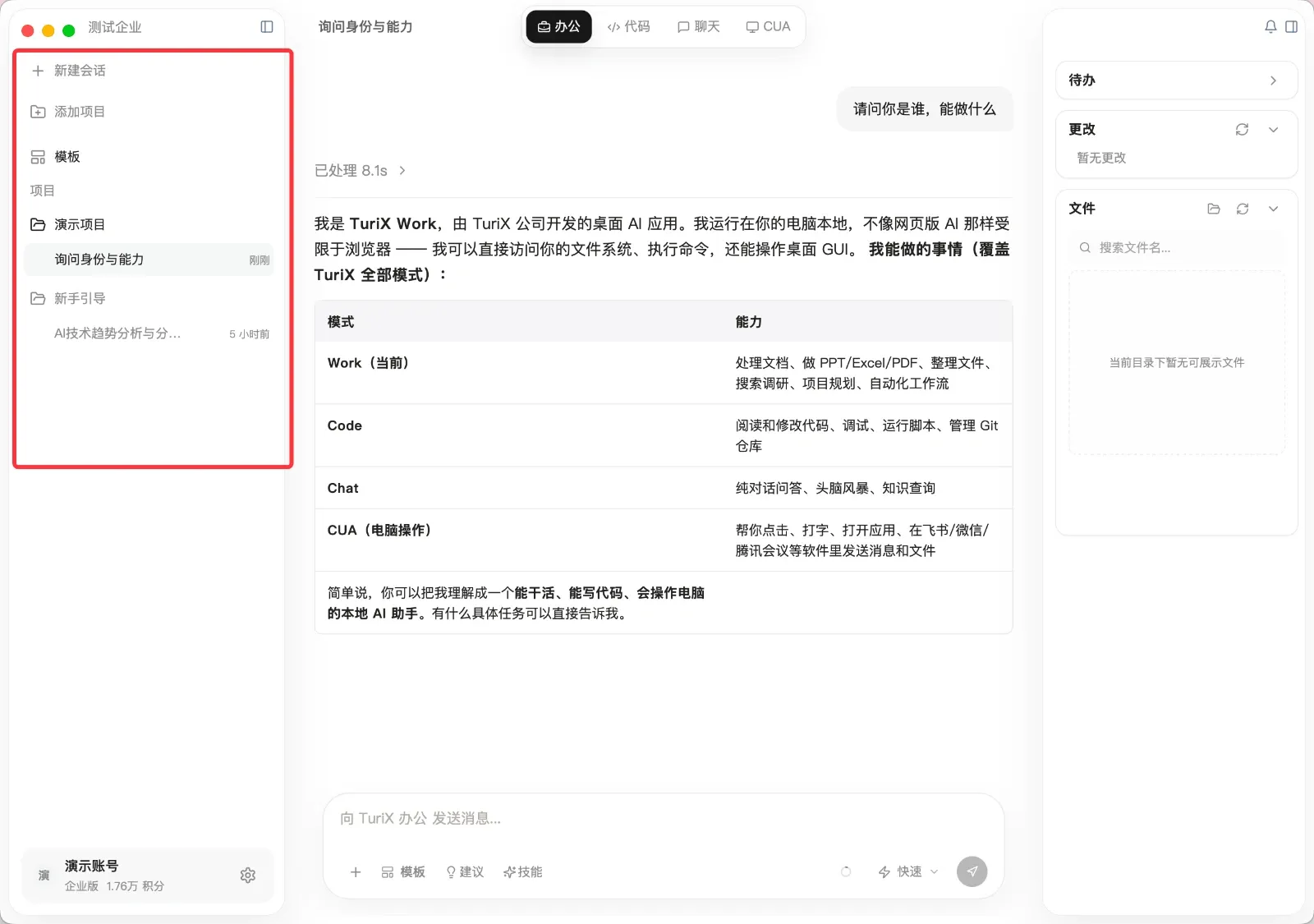Refresh the 更改 panel
Viewport: 1314px width, 924px height.
pyautogui.click(x=1243, y=130)
